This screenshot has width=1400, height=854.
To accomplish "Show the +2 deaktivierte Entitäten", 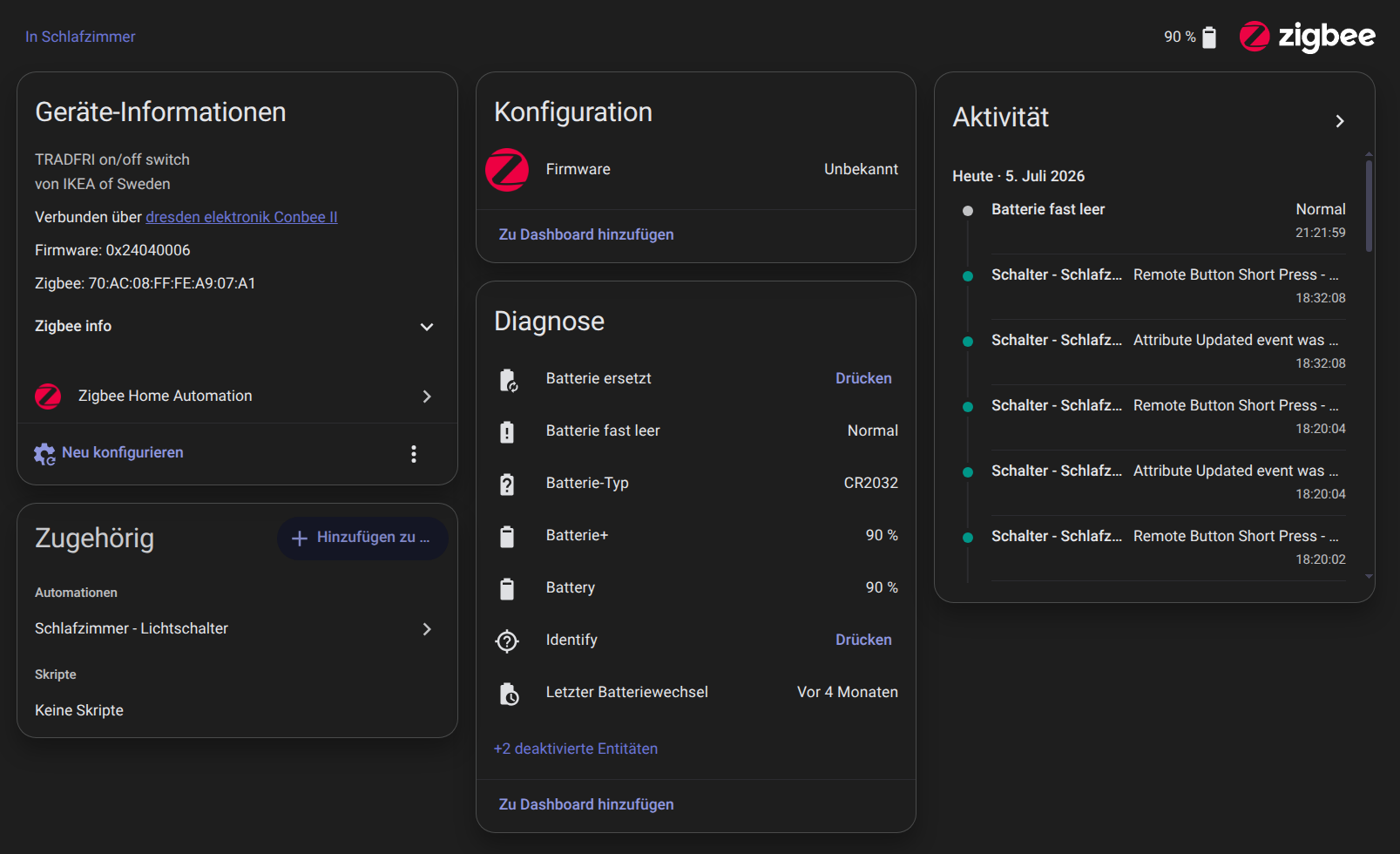I will click(x=576, y=749).
